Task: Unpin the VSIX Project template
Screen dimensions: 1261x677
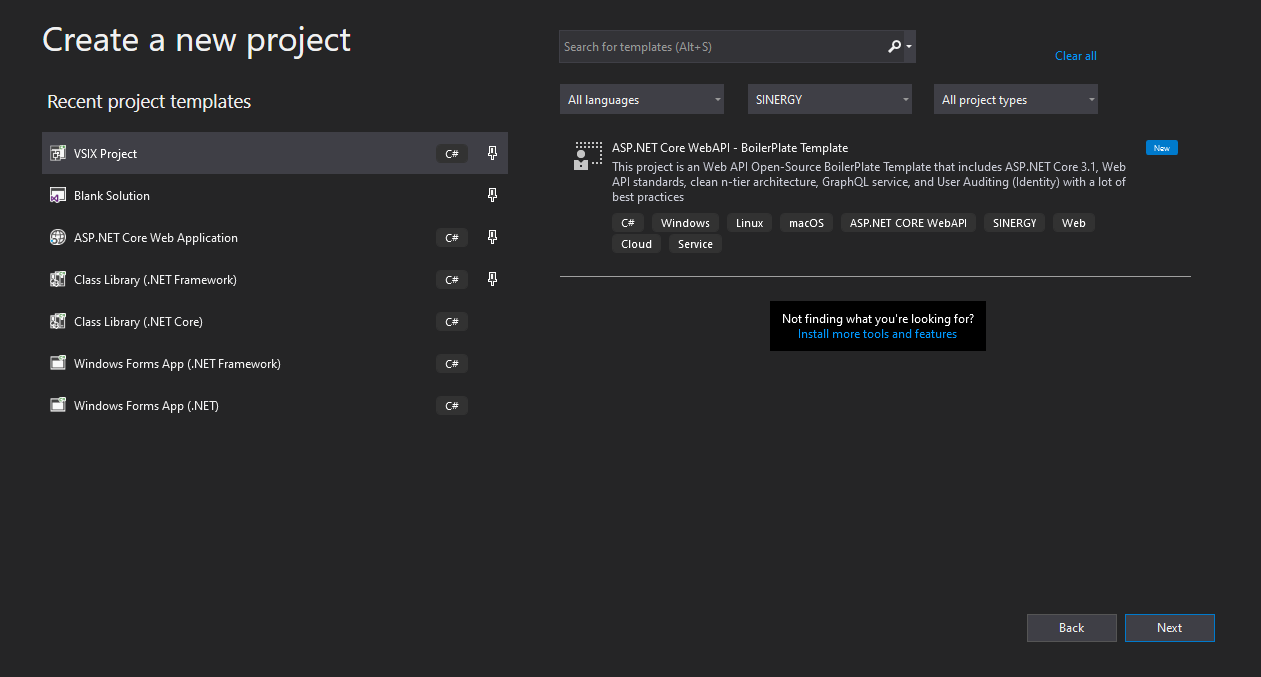Action: click(492, 154)
